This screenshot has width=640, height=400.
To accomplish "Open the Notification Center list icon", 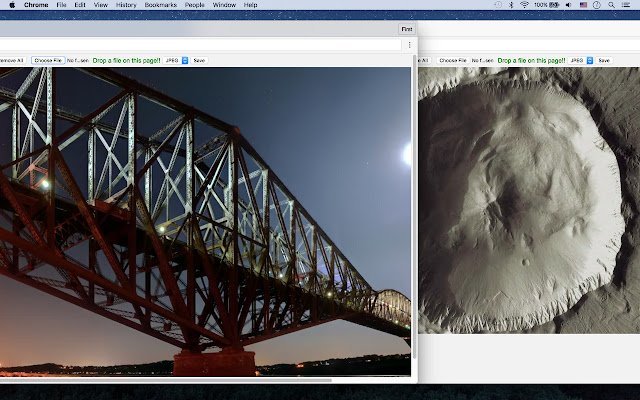I will [626, 5].
